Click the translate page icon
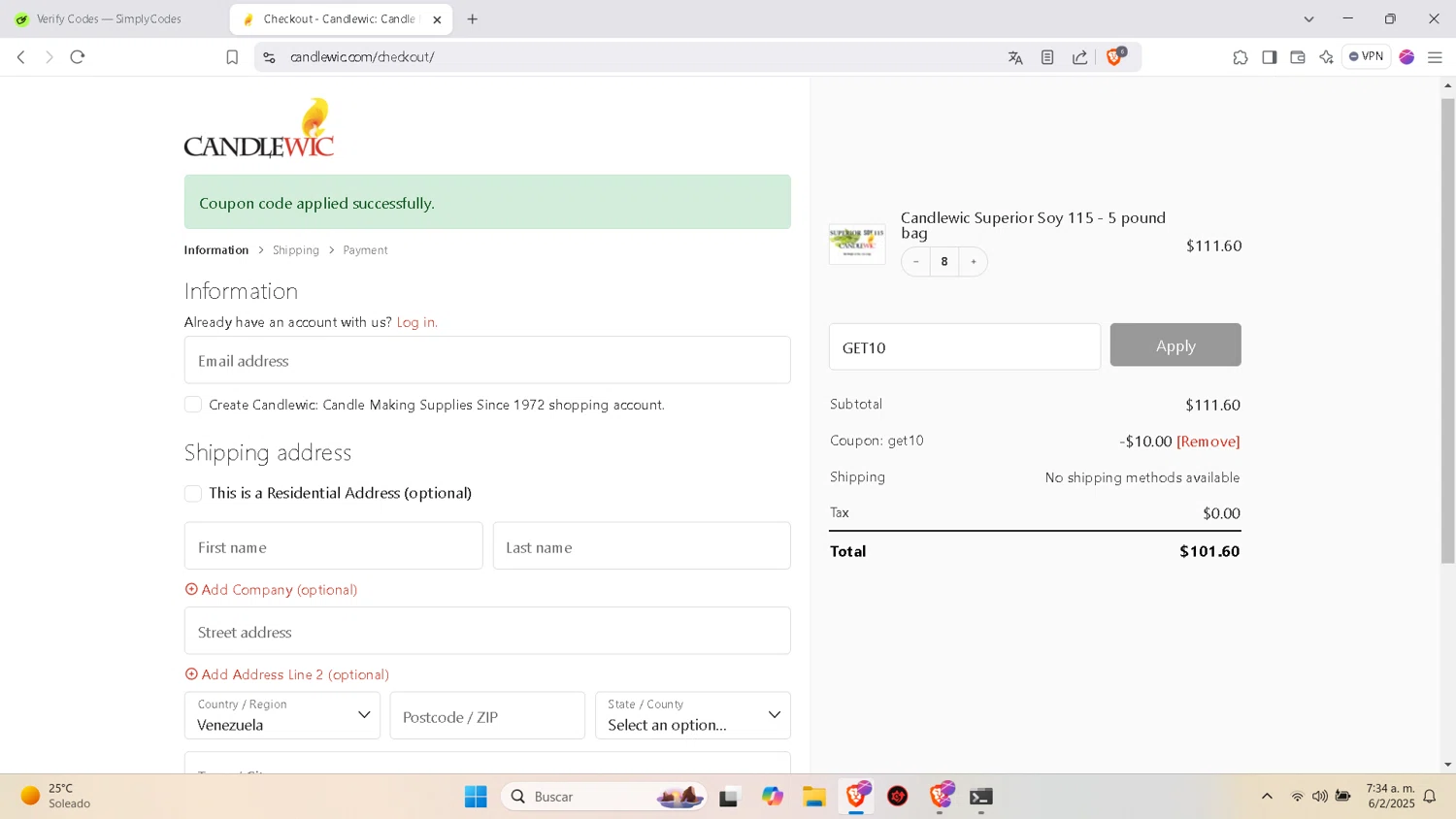Viewport: 1456px width, 819px height. point(1015,57)
